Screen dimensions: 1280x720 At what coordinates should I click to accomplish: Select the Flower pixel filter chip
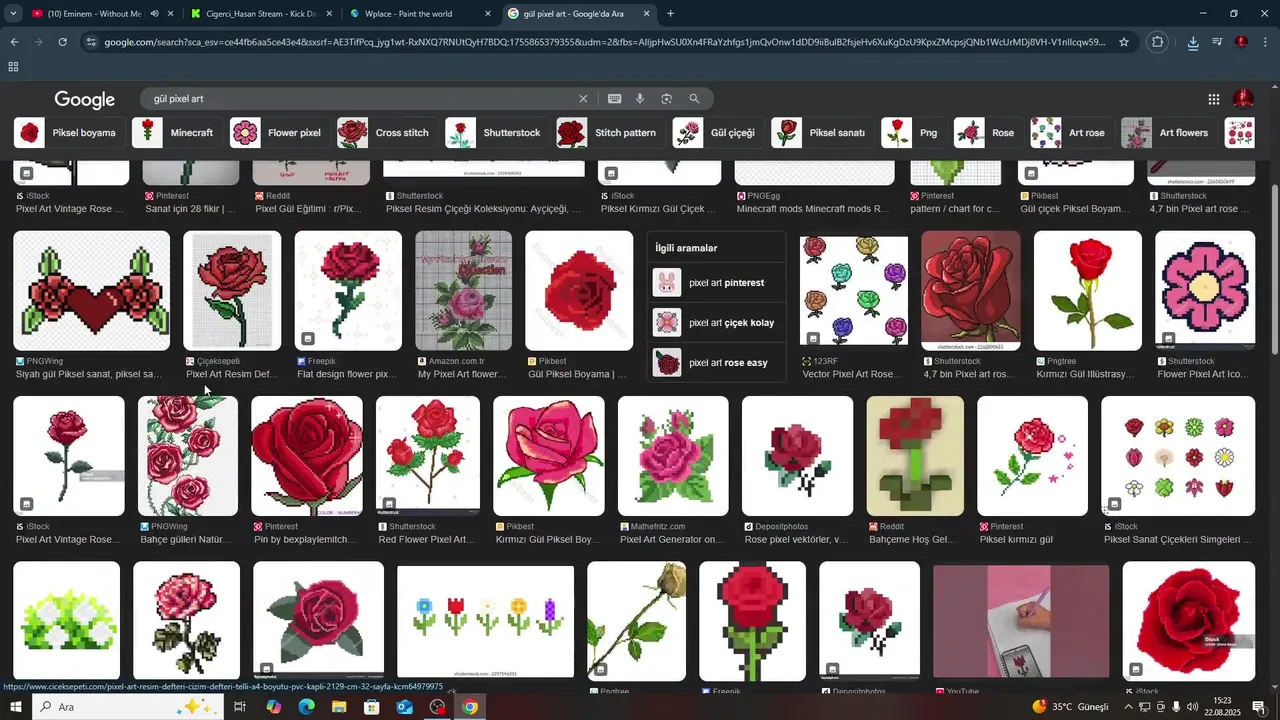279,132
